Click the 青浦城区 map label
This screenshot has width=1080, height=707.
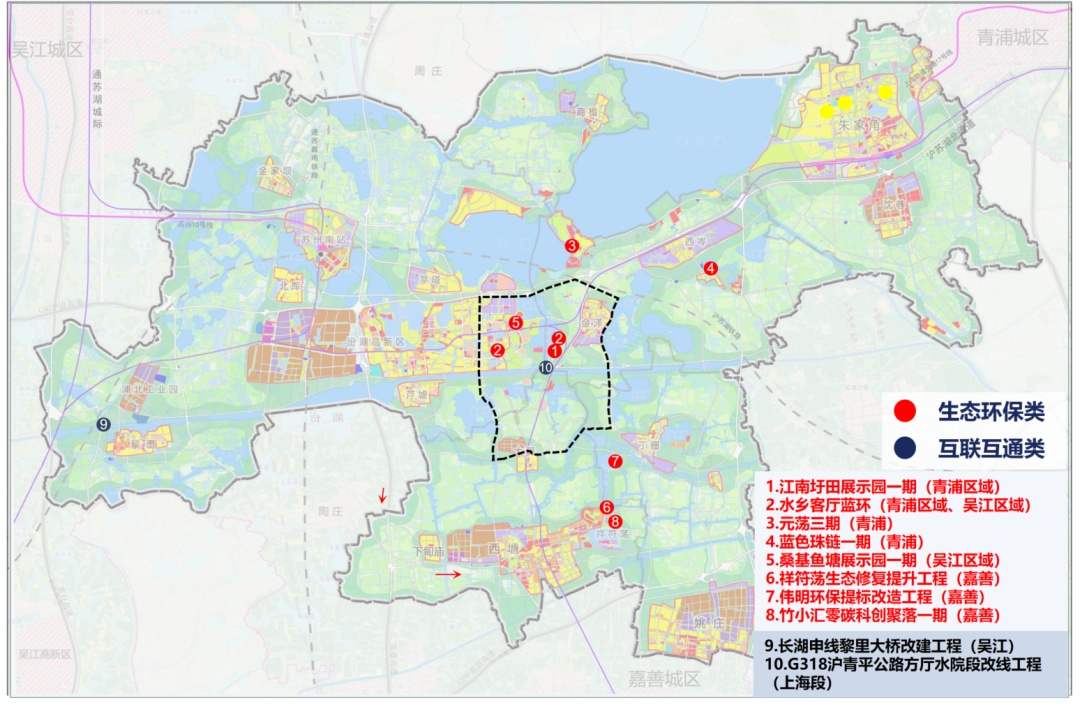[x=1012, y=37]
